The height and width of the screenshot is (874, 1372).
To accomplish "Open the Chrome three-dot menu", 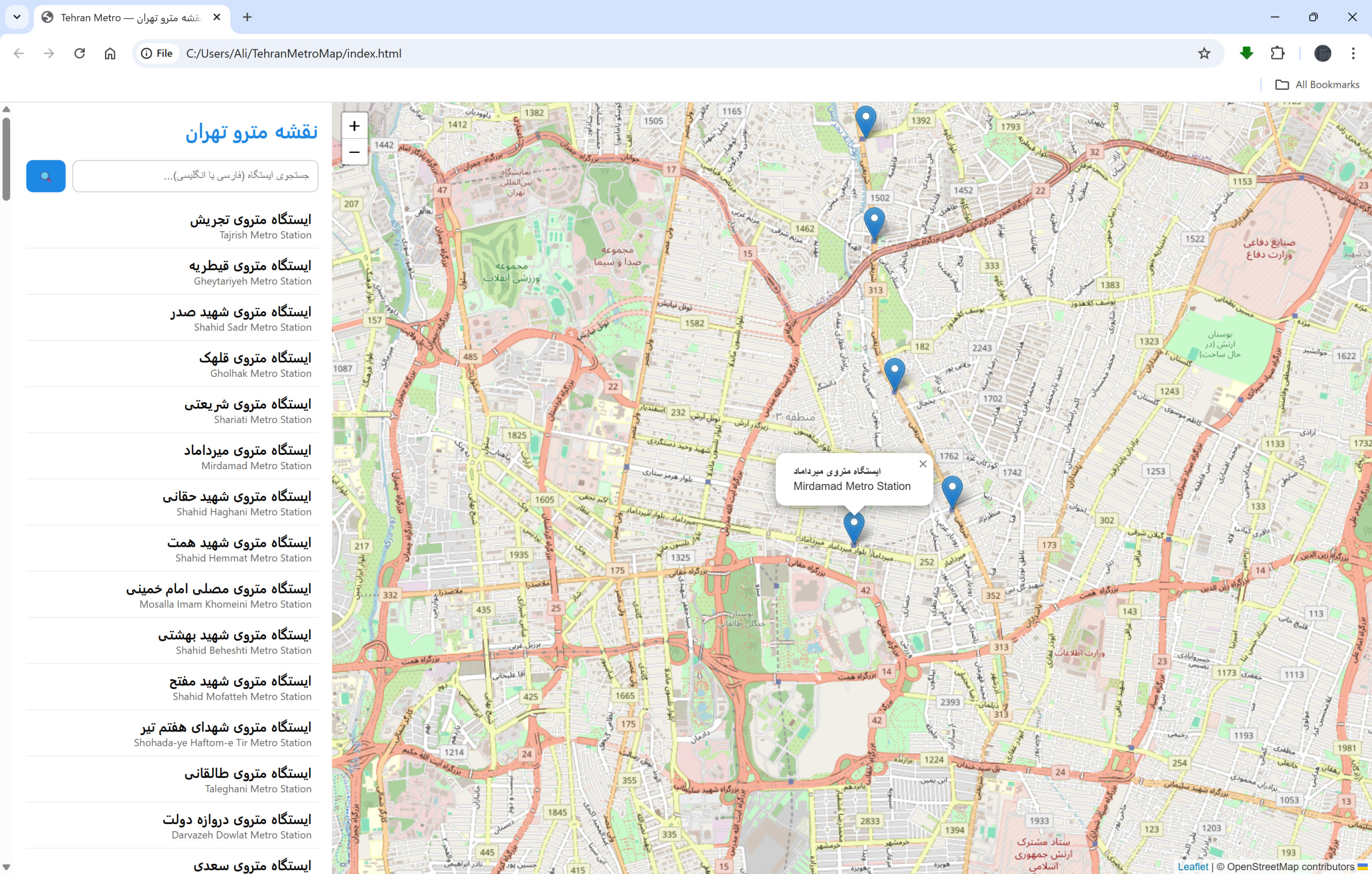I will click(1353, 54).
